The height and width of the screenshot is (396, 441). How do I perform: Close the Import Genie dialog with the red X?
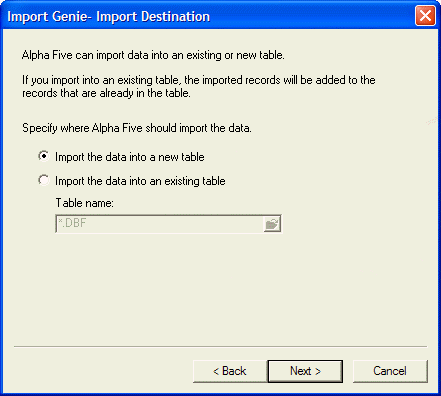coord(425,16)
